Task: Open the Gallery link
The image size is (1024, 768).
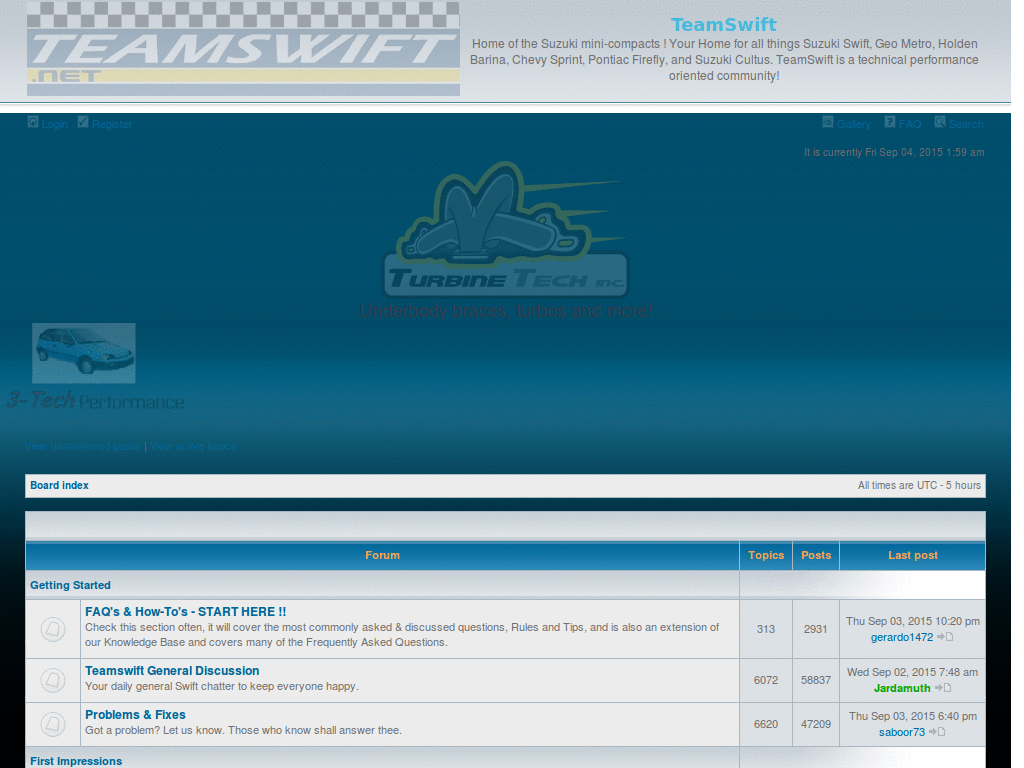Action: (x=854, y=124)
